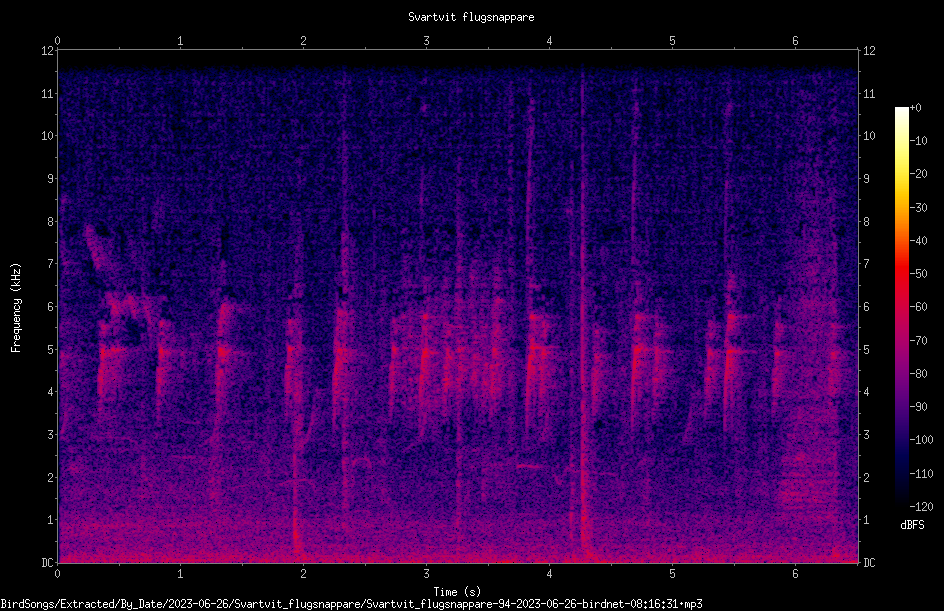Click the '-120' value on the color scale
The width and height of the screenshot is (944, 611).
point(921,507)
